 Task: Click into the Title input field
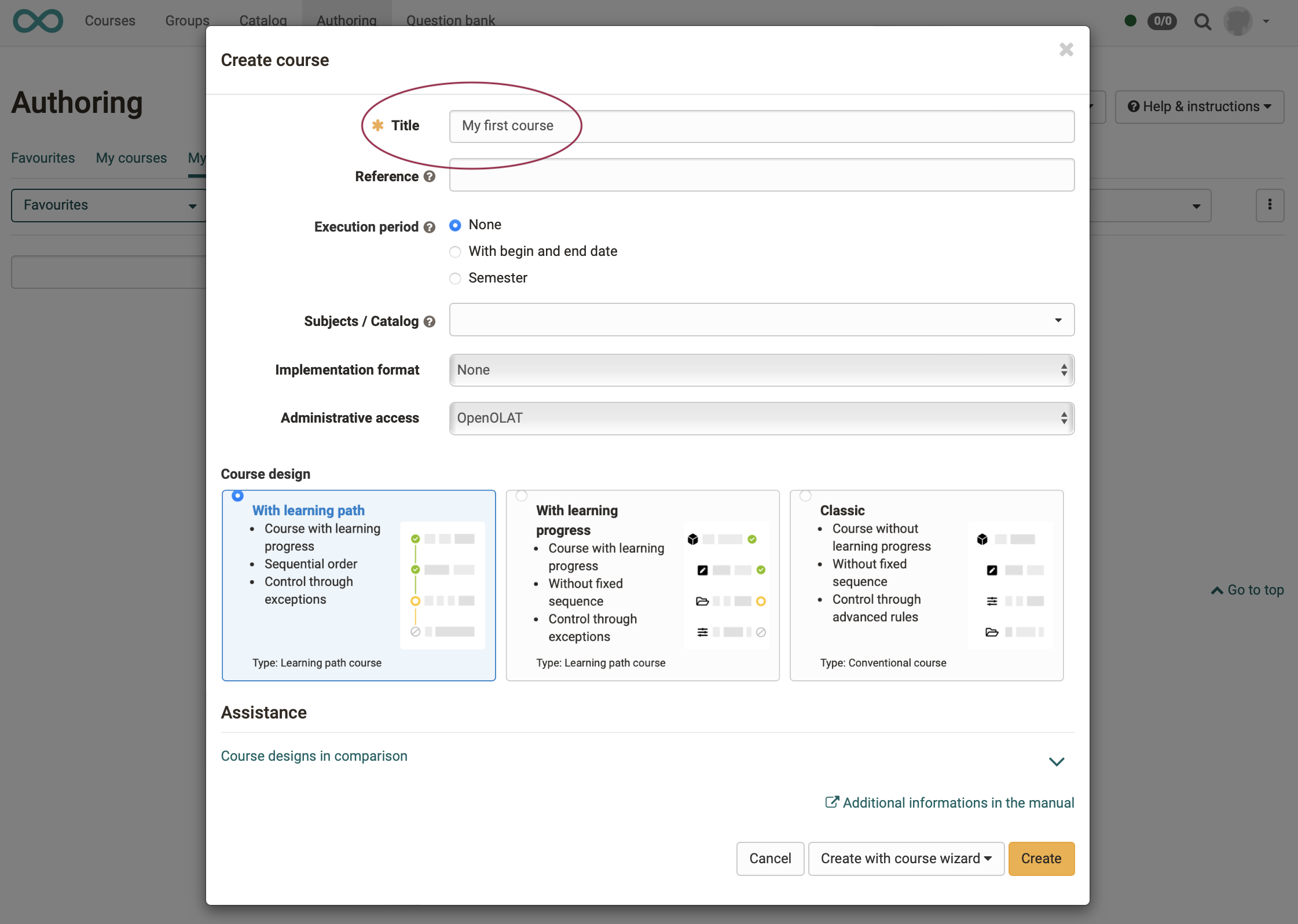761,126
